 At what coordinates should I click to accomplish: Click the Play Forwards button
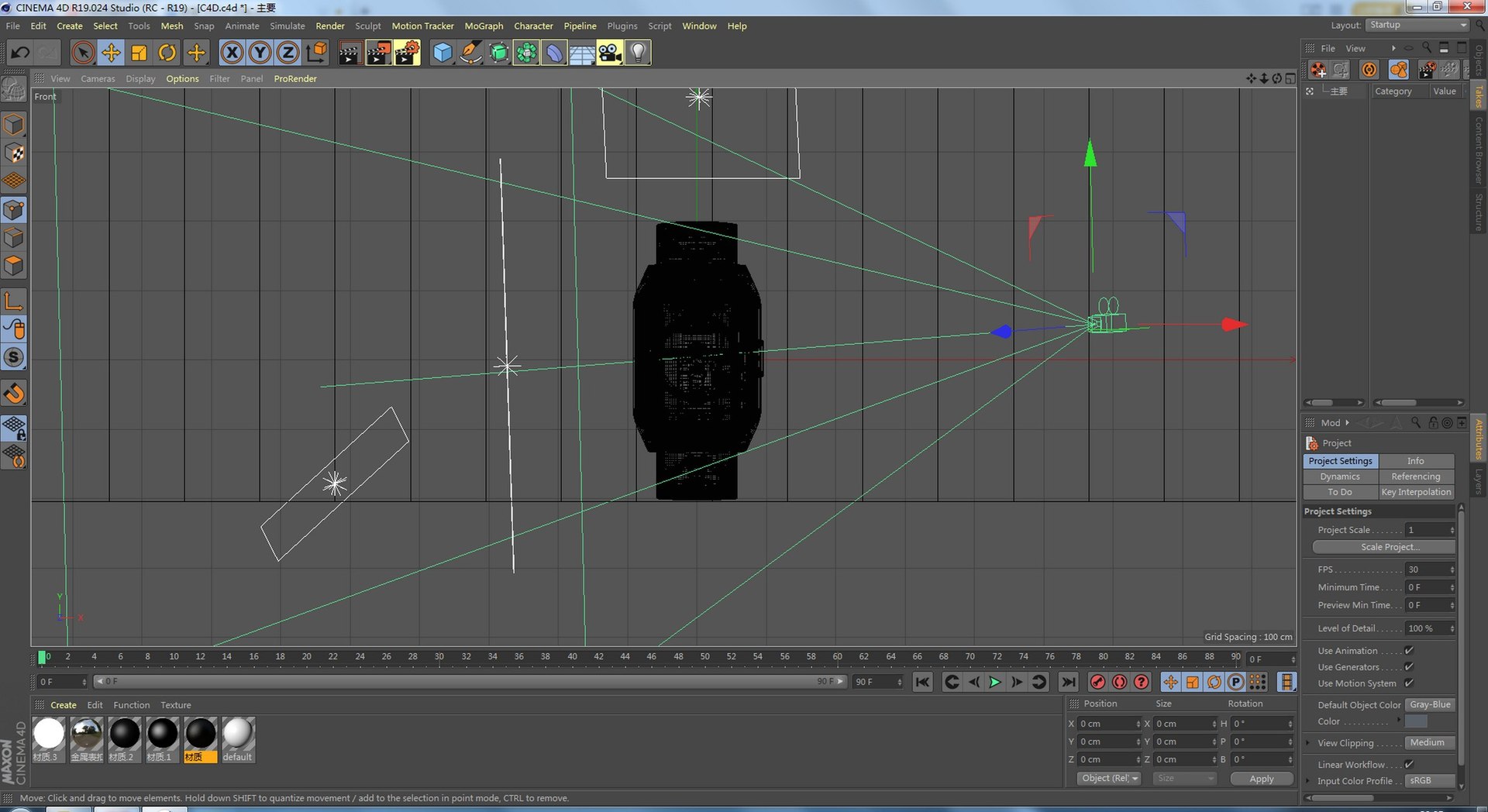[x=995, y=682]
